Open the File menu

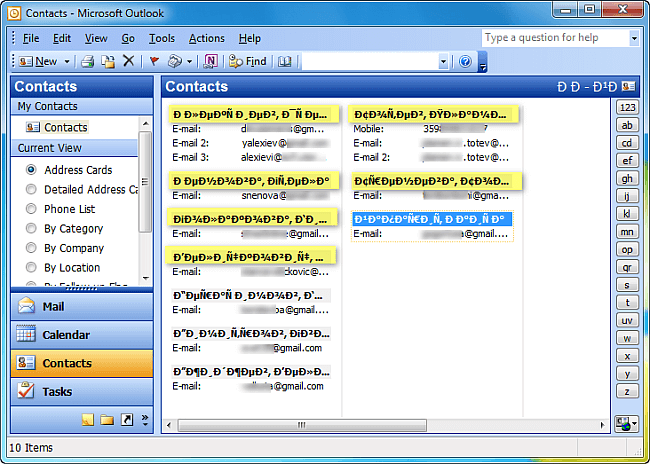click(31, 38)
